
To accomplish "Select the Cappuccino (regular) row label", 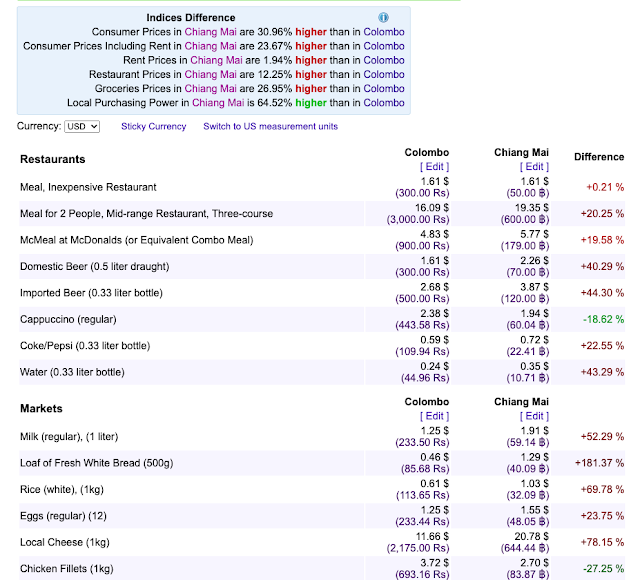I will [x=68, y=319].
